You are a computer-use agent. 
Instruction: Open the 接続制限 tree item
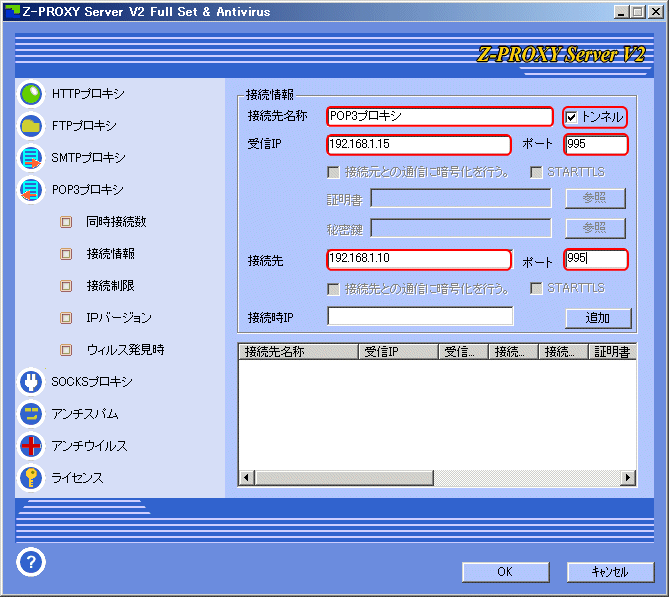111,286
